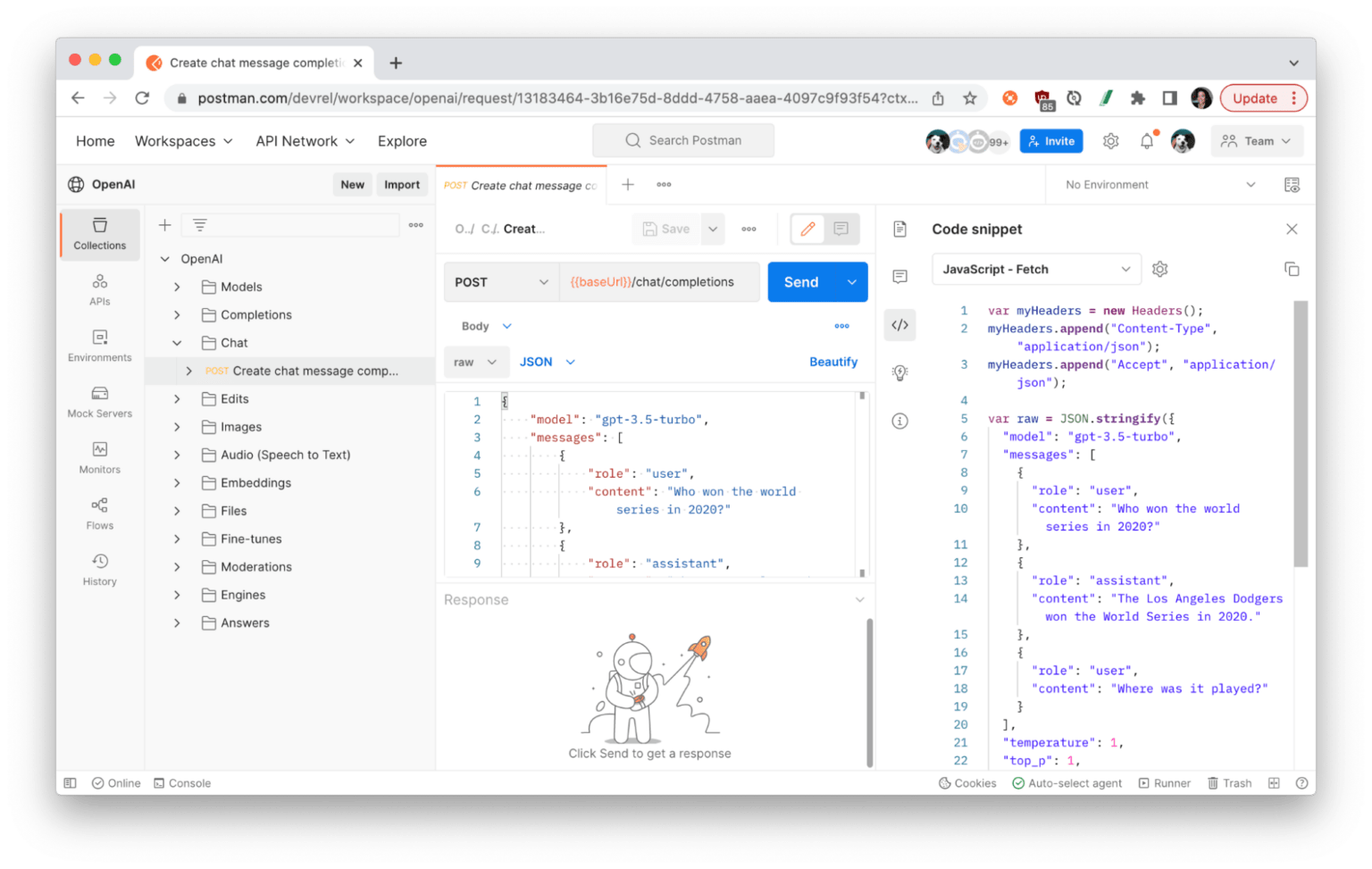Open Mock Servers in the sidebar
Viewport: 1372px width, 869px height.
99,402
